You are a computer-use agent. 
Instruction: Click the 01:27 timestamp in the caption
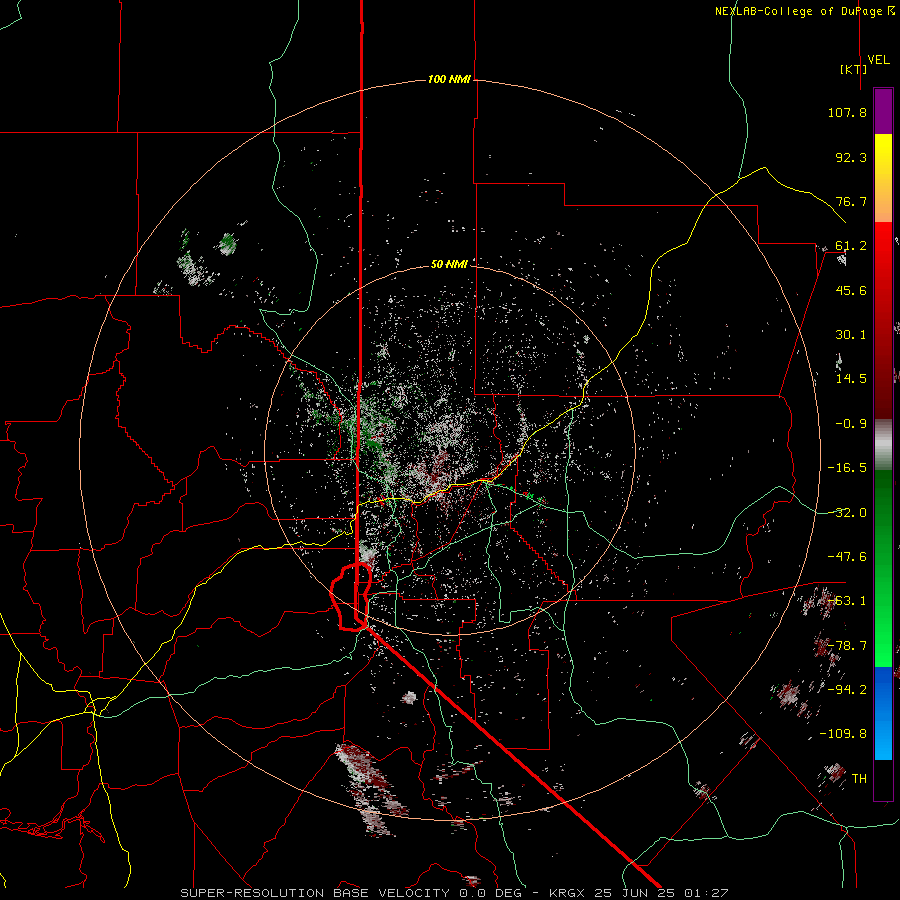coord(709,893)
